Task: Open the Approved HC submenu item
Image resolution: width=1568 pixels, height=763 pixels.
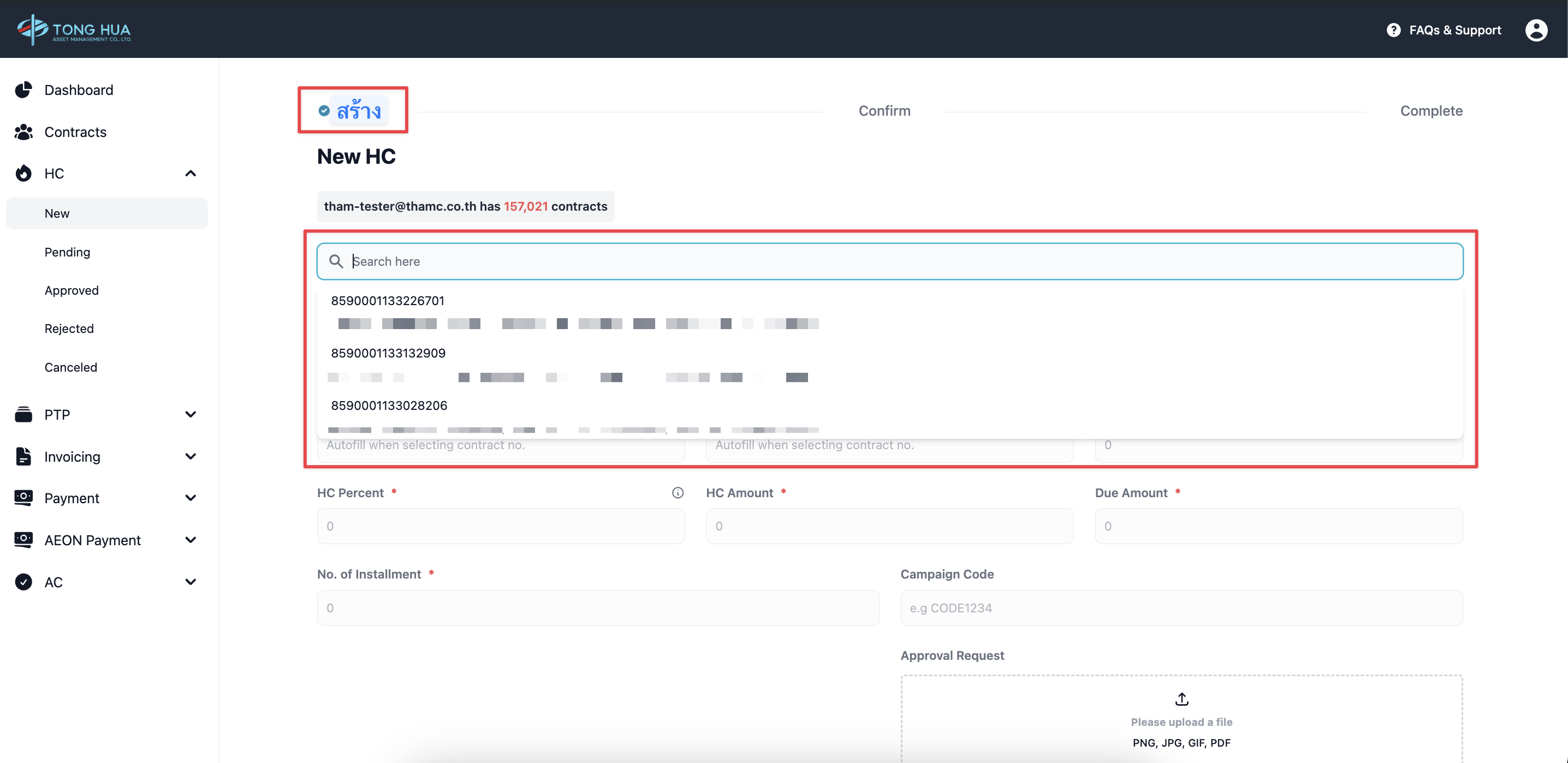Action: coord(71,290)
